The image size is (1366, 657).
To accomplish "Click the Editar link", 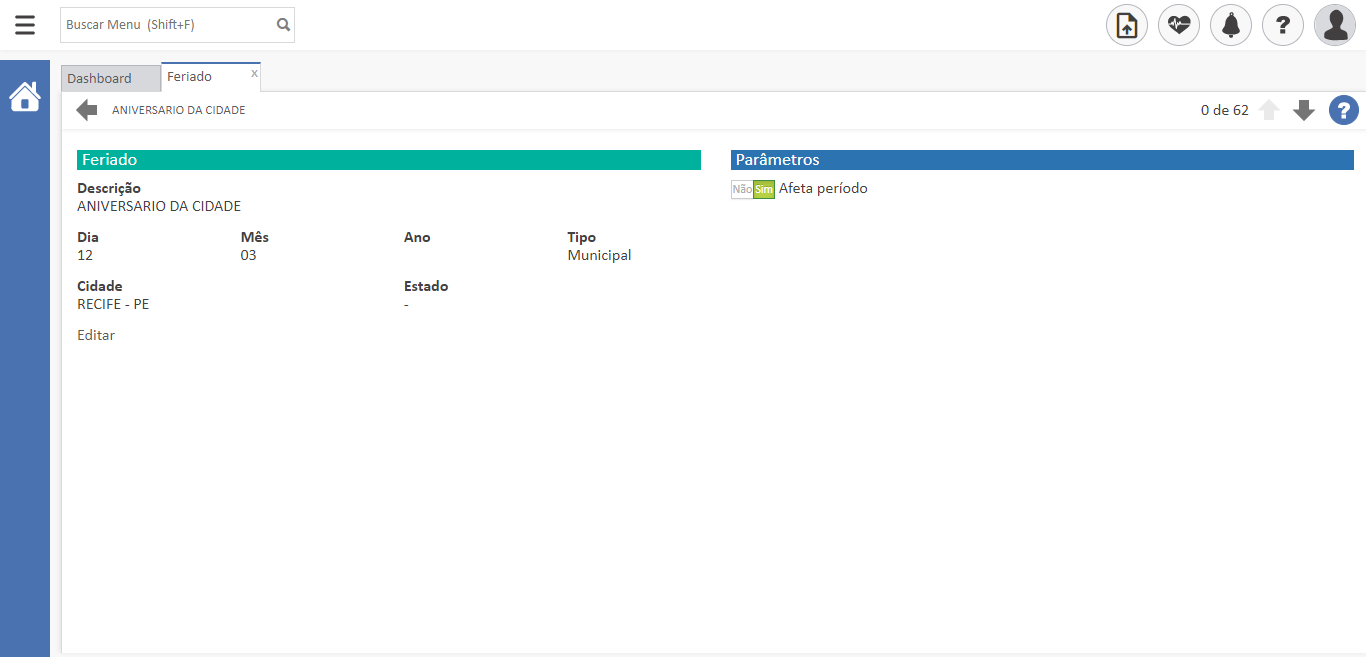I will point(96,335).
